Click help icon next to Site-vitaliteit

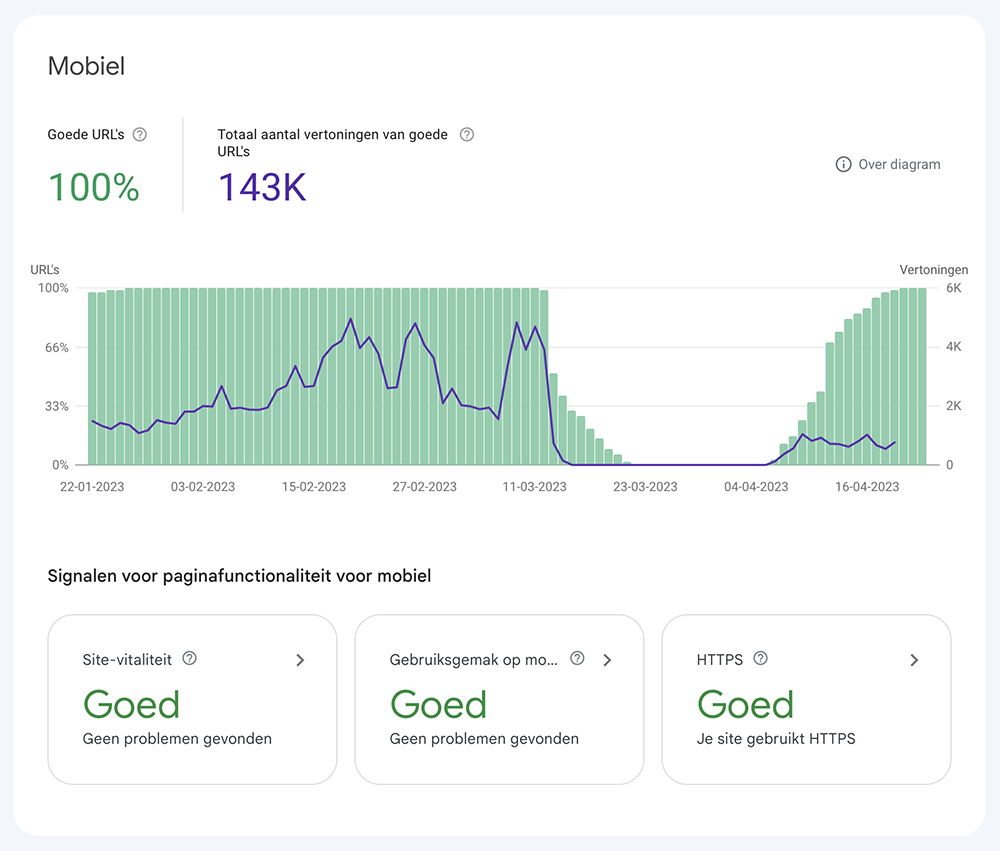coord(189,658)
